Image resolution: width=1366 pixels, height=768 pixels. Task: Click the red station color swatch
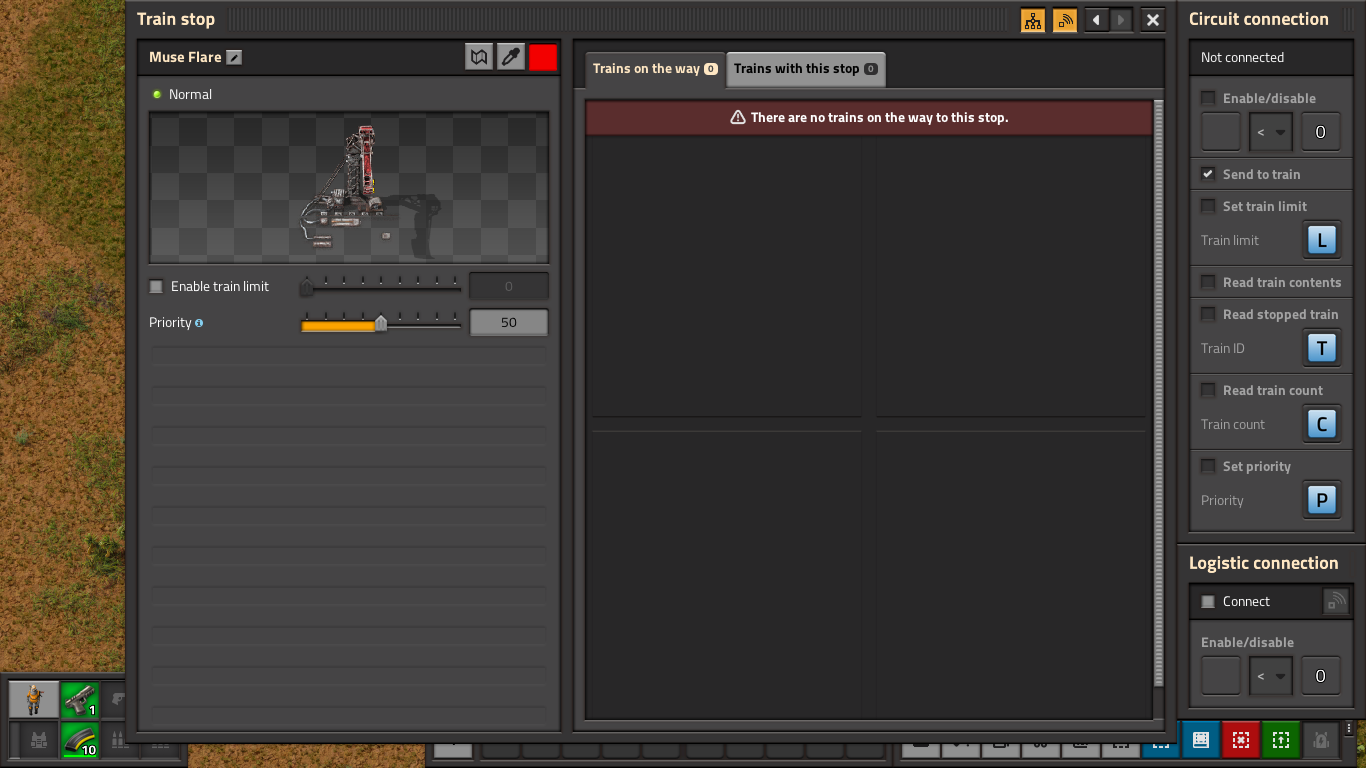543,57
